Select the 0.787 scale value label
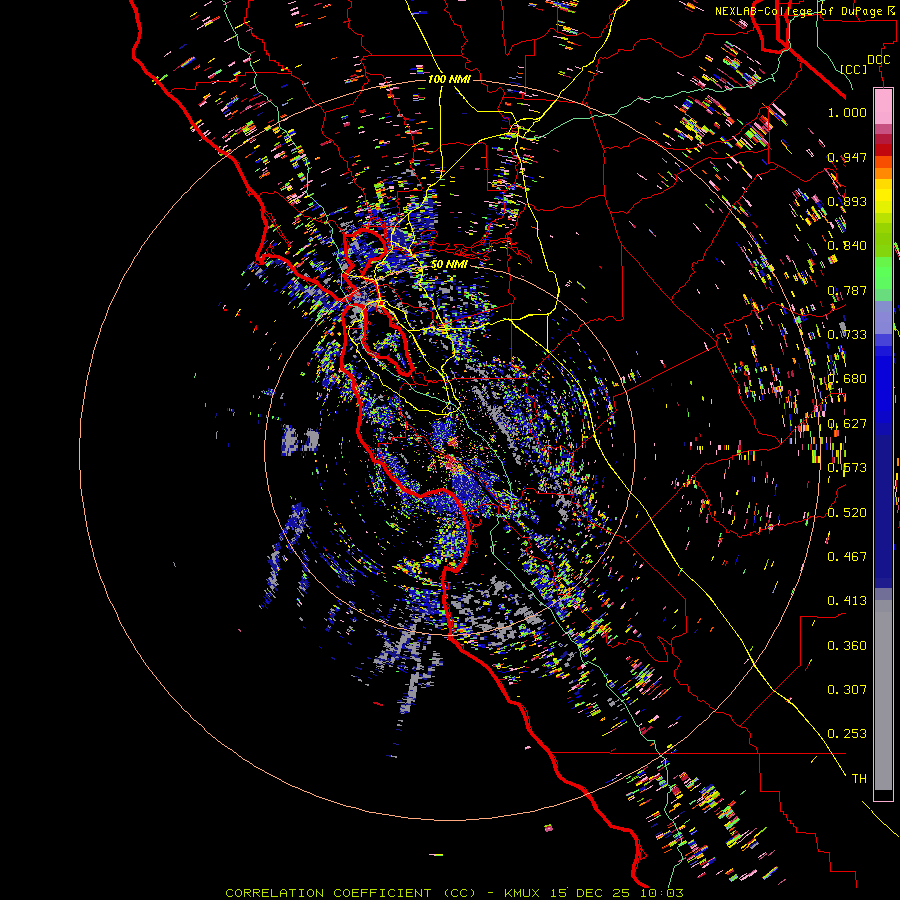Image resolution: width=900 pixels, height=900 pixels. [847, 290]
